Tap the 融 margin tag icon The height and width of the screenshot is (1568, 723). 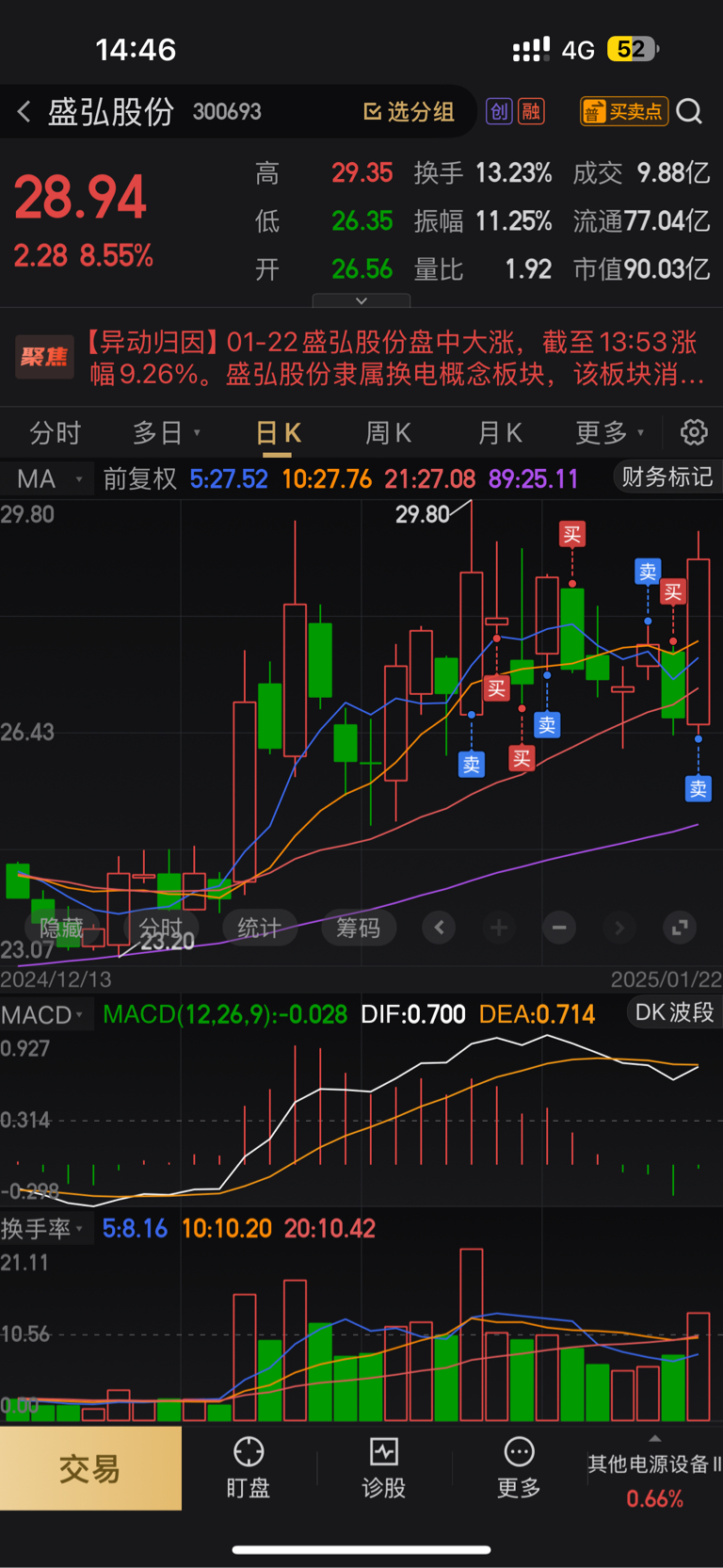coord(531,112)
